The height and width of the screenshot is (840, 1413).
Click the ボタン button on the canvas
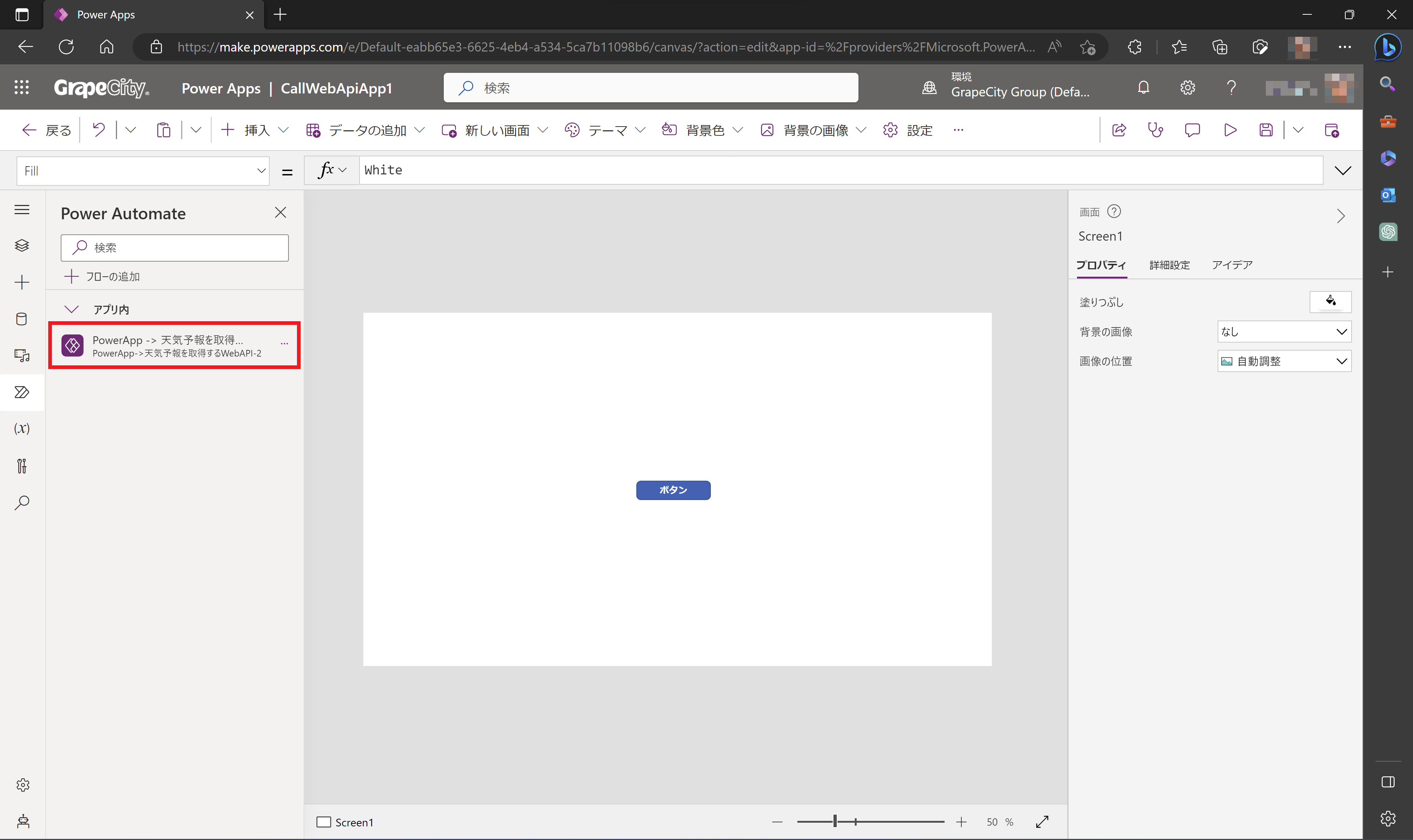pos(673,490)
